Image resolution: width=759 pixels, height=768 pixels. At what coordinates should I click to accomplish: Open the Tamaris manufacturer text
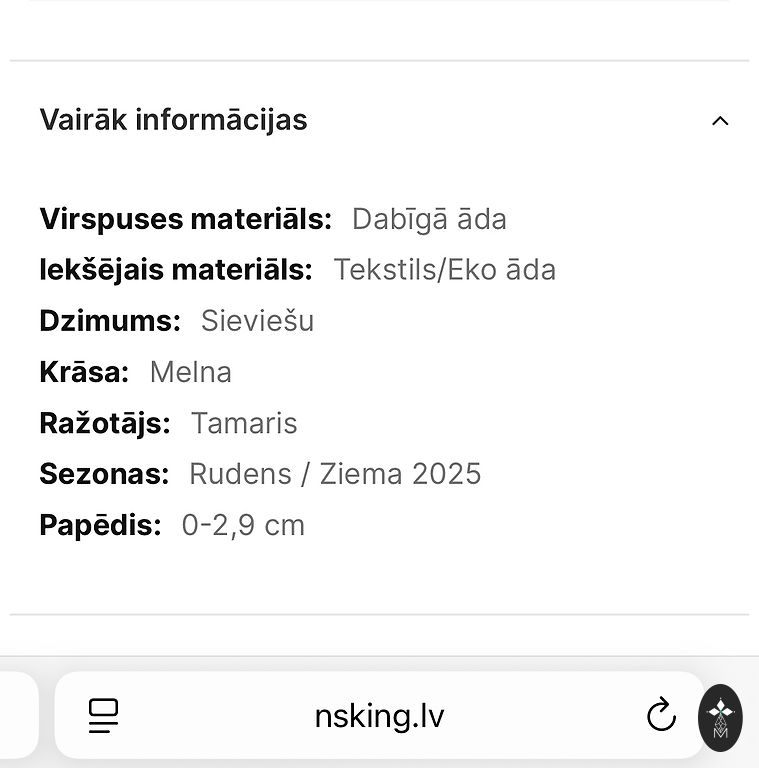pos(244,423)
